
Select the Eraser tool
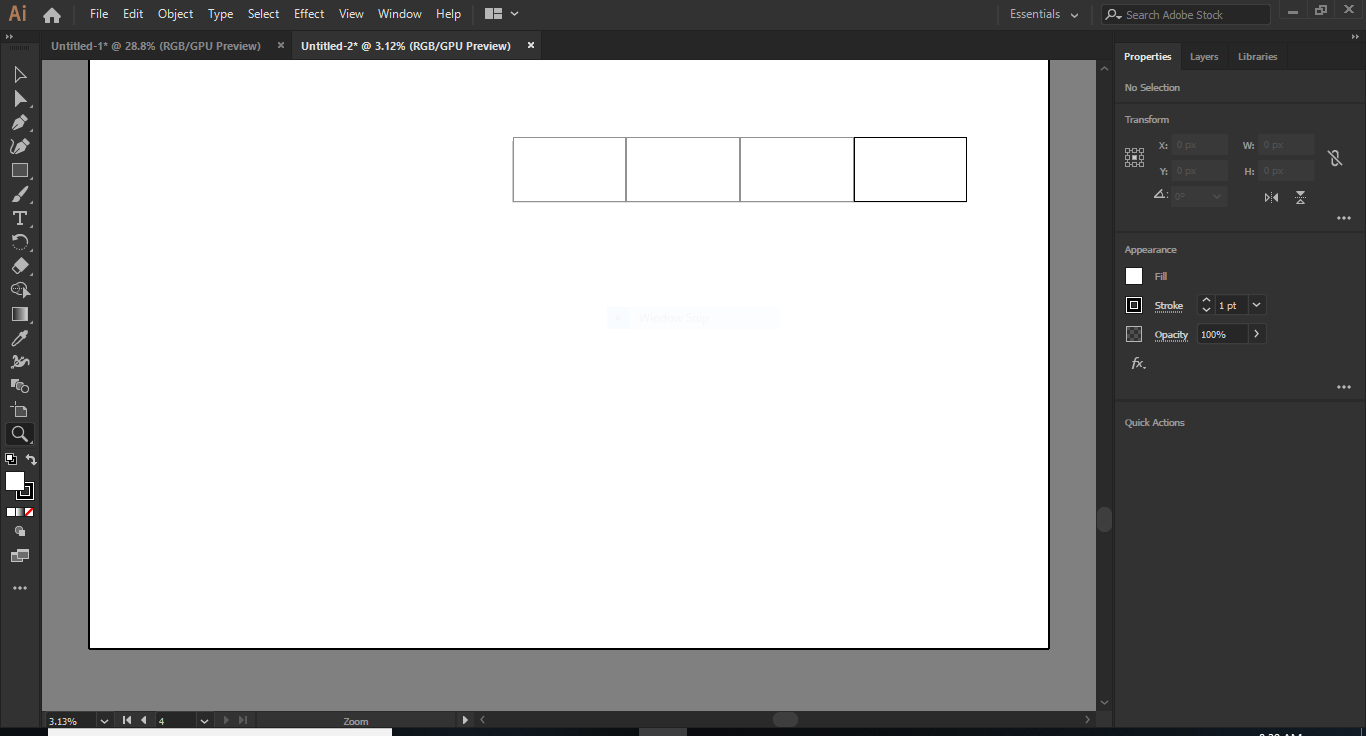coord(19,266)
